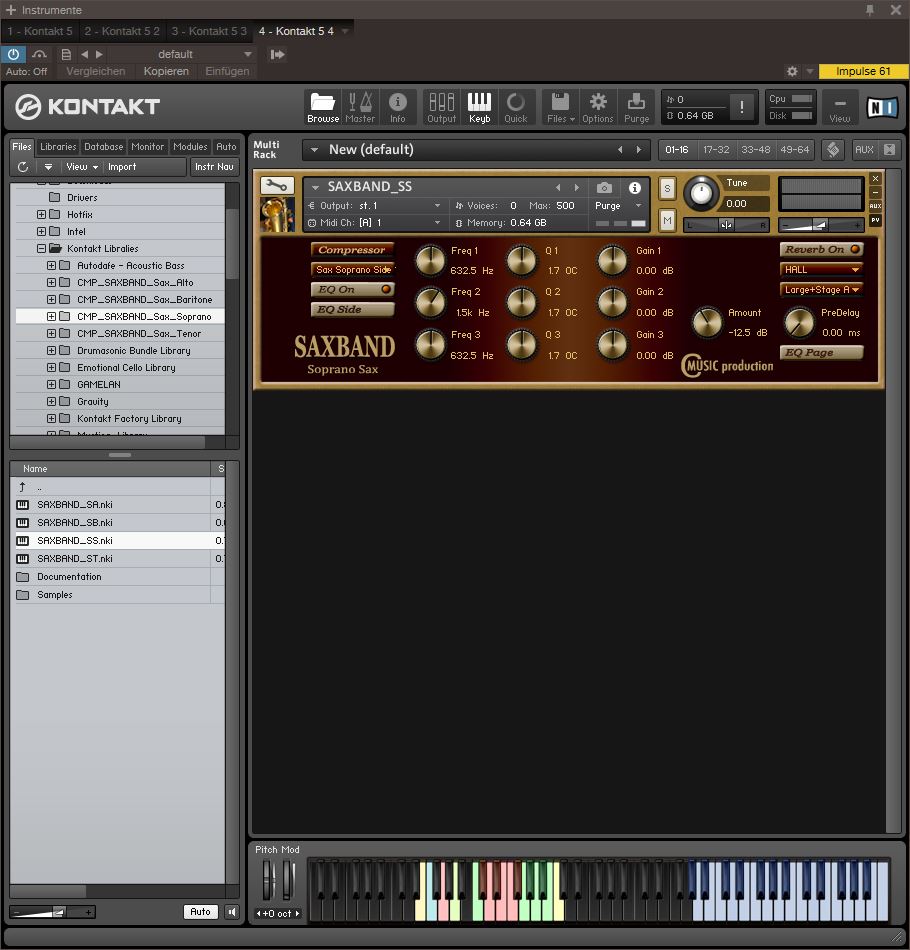Open the Midi Ch dropdown
Viewport: 910px width, 950px height.
[374, 223]
